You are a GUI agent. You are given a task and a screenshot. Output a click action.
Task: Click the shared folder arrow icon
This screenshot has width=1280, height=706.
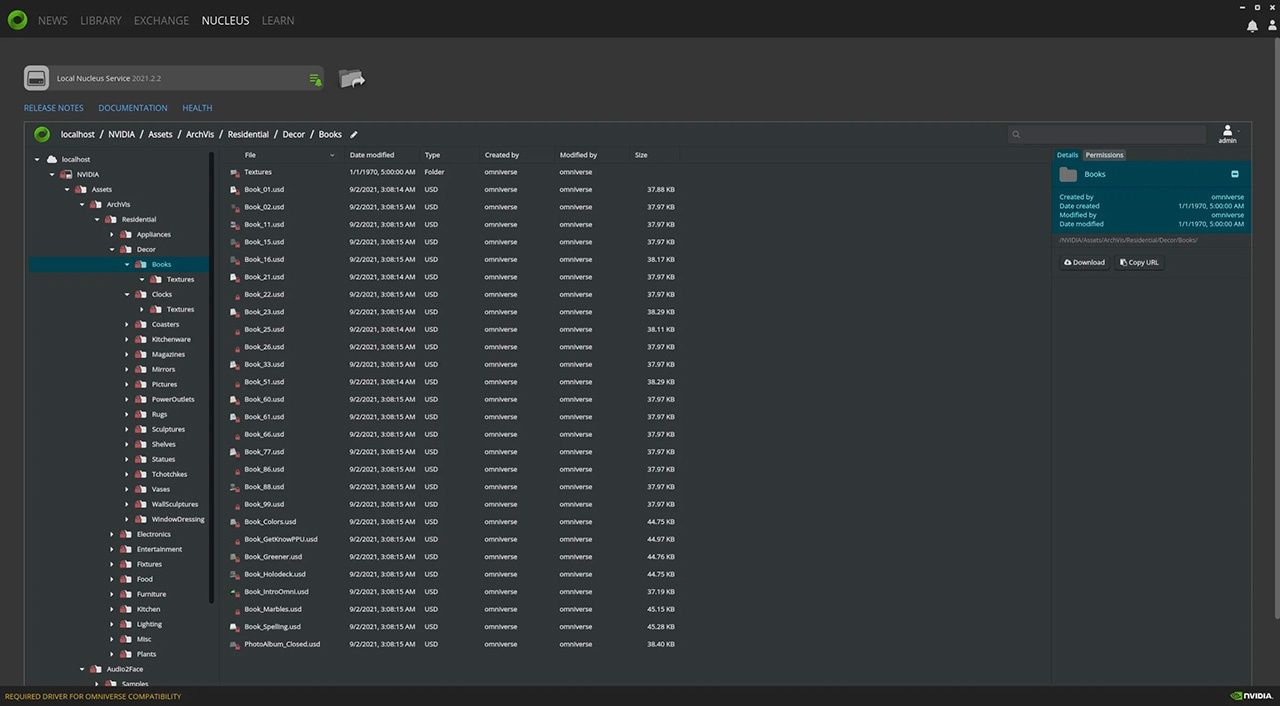point(351,78)
